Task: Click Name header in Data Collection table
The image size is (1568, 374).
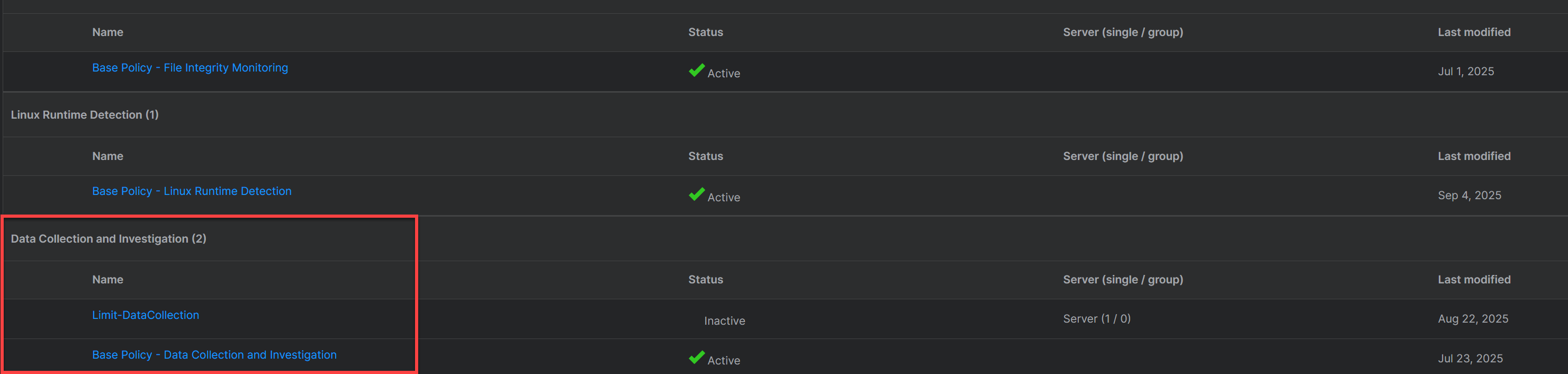Action: [x=108, y=280]
